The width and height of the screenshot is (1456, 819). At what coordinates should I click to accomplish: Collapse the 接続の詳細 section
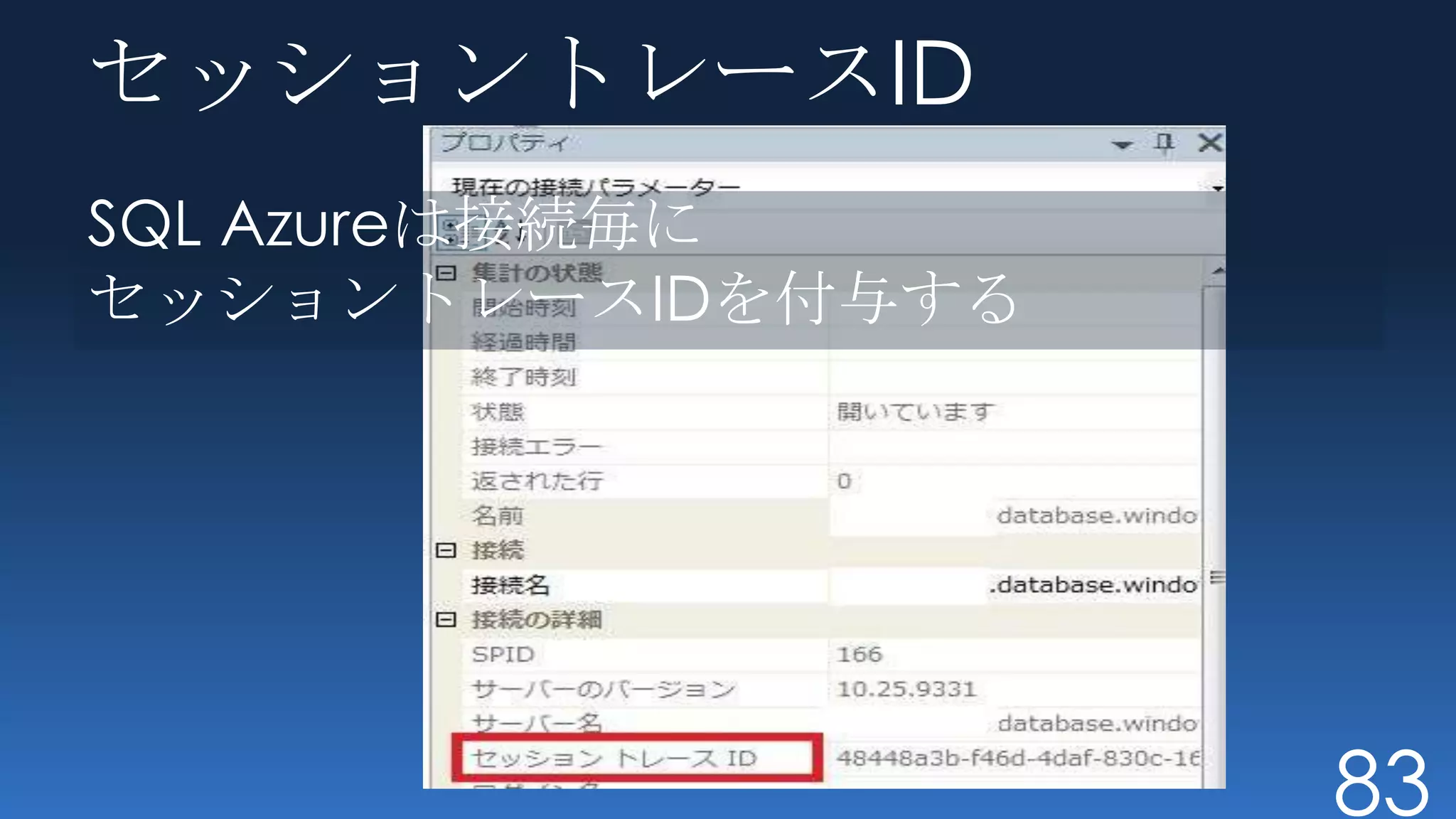pos(446,620)
